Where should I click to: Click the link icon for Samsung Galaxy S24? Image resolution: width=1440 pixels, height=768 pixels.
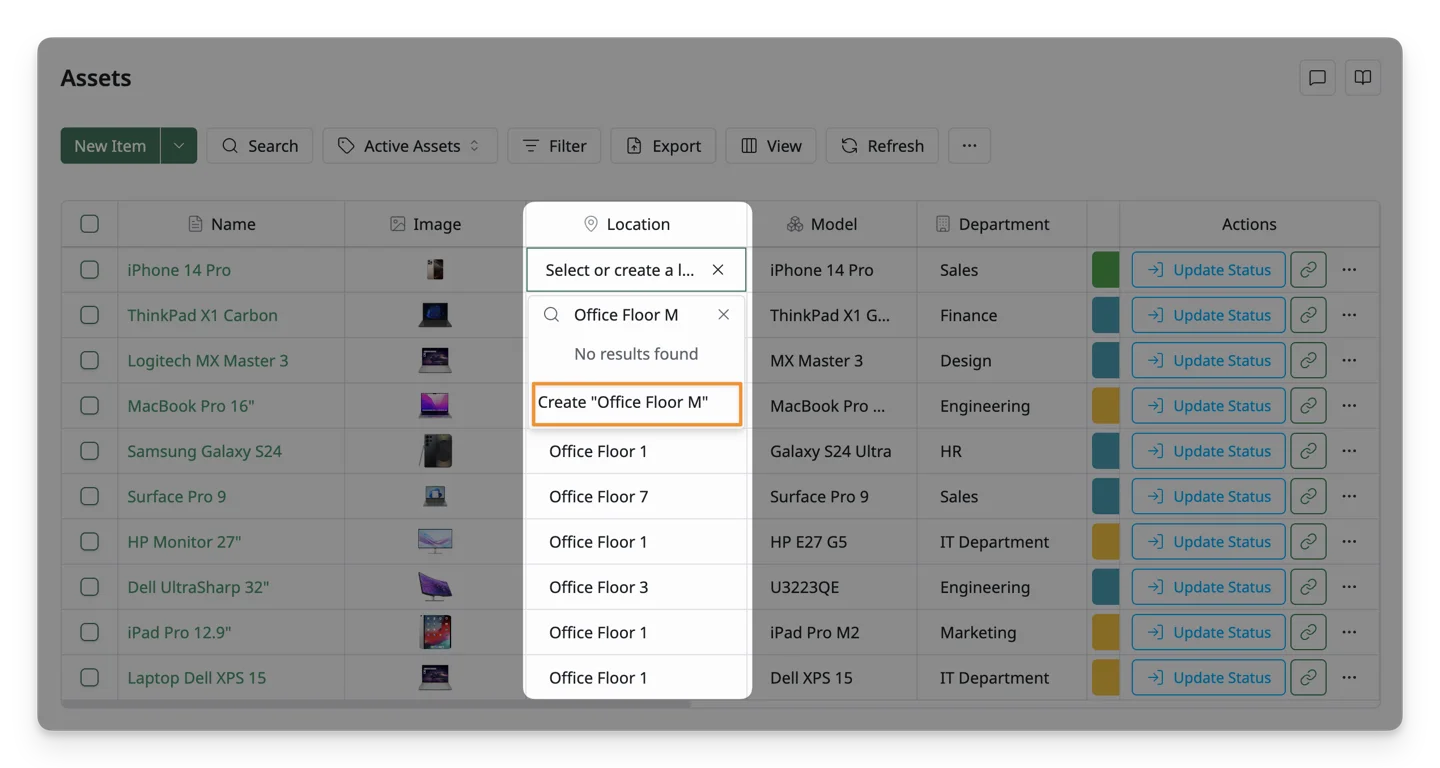pyautogui.click(x=1308, y=451)
